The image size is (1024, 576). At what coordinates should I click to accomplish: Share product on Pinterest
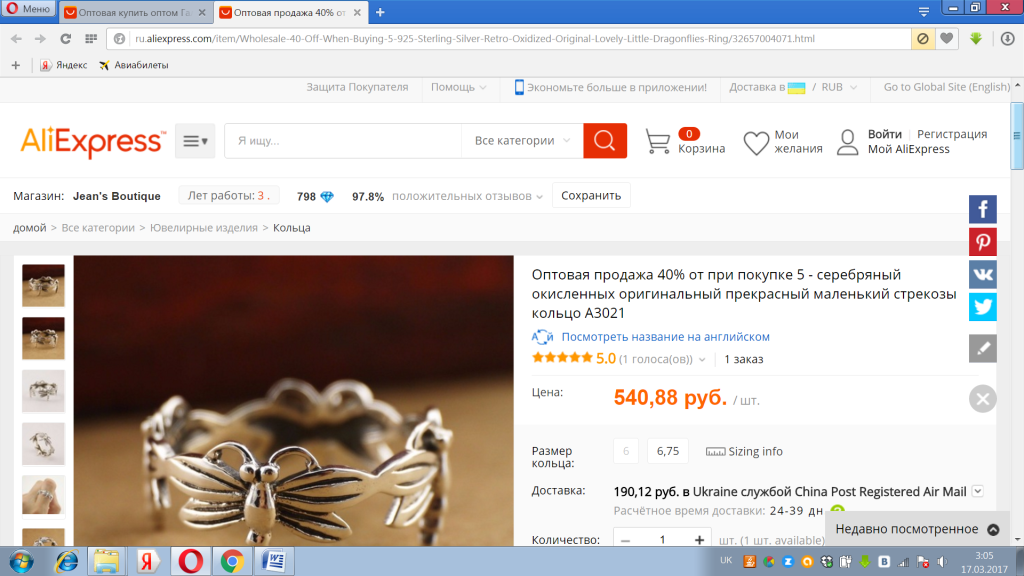(x=983, y=242)
